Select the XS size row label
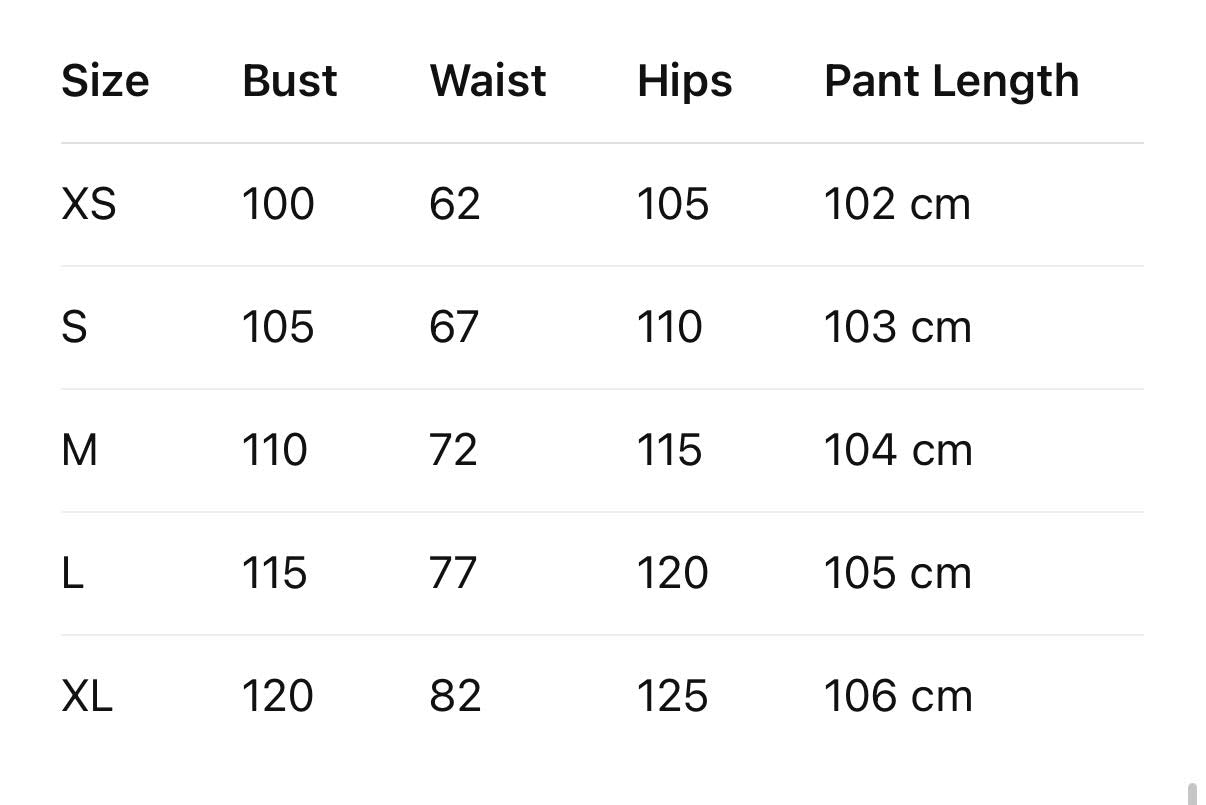 click(89, 204)
